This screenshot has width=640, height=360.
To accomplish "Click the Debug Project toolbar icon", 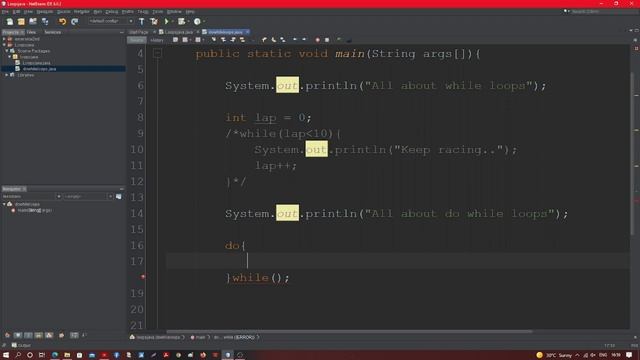I will point(181,21).
